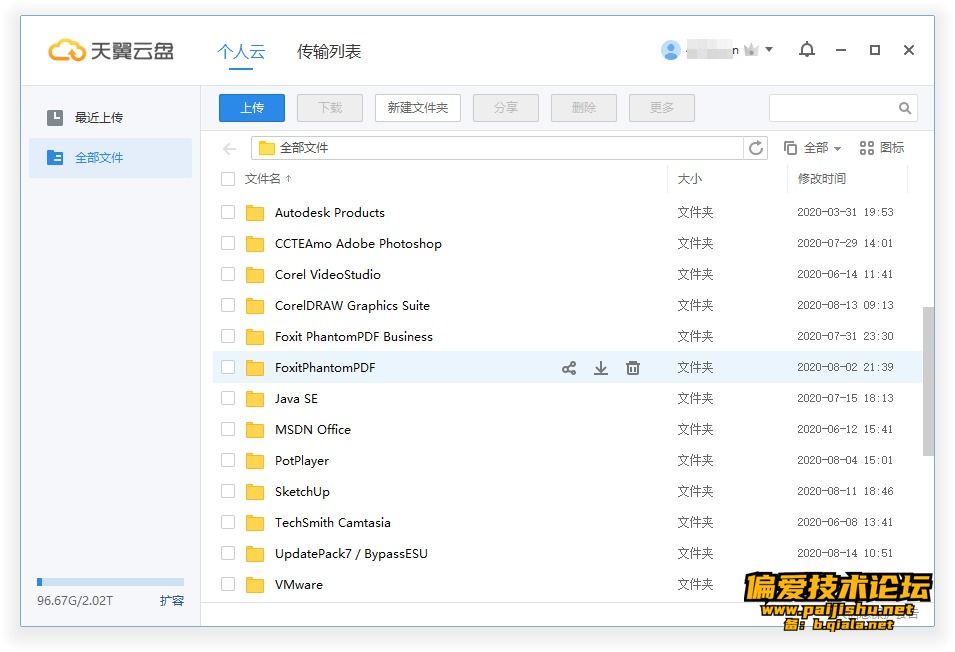Viewport: 955px width, 652px height.
Task: Click the 新建文件夹 button
Action: 418,108
